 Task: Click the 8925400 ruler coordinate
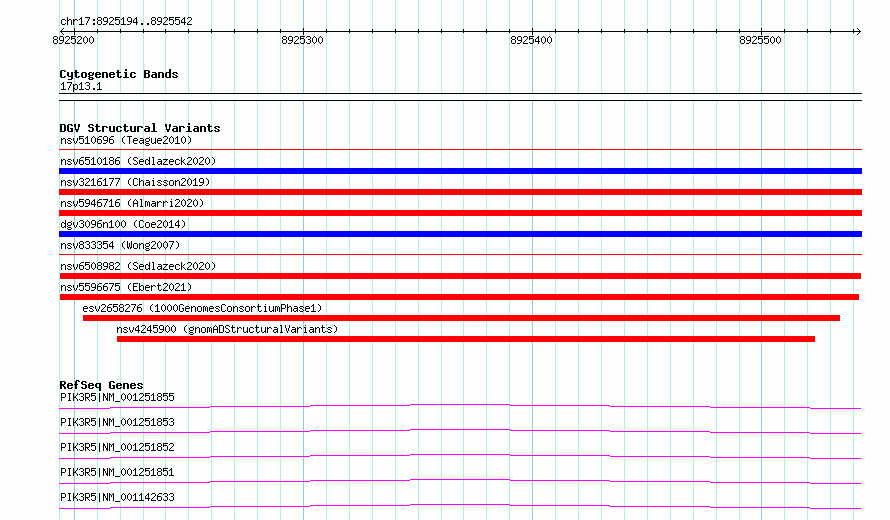point(531,40)
